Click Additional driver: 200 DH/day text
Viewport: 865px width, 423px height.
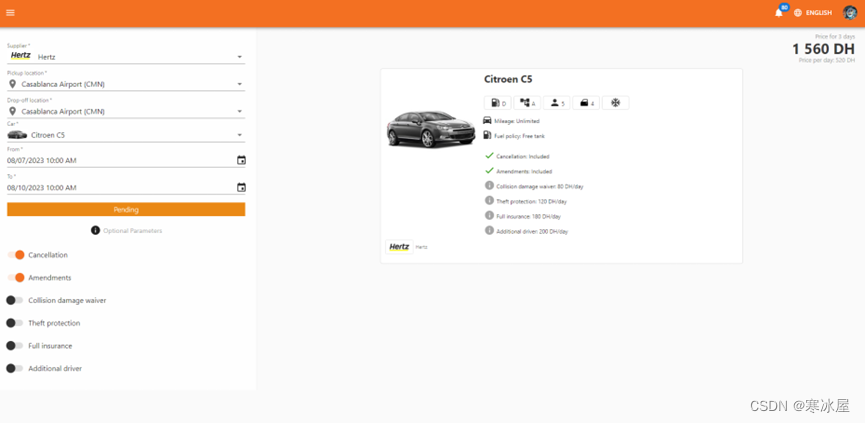click(532, 231)
